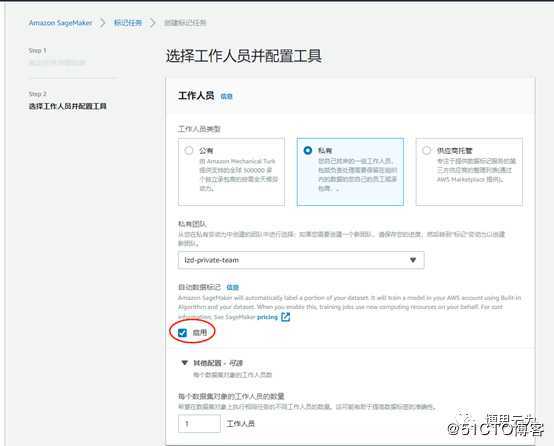Select the 私有 workforce radio button
Viewport: 554px width, 446px height.
(308, 150)
